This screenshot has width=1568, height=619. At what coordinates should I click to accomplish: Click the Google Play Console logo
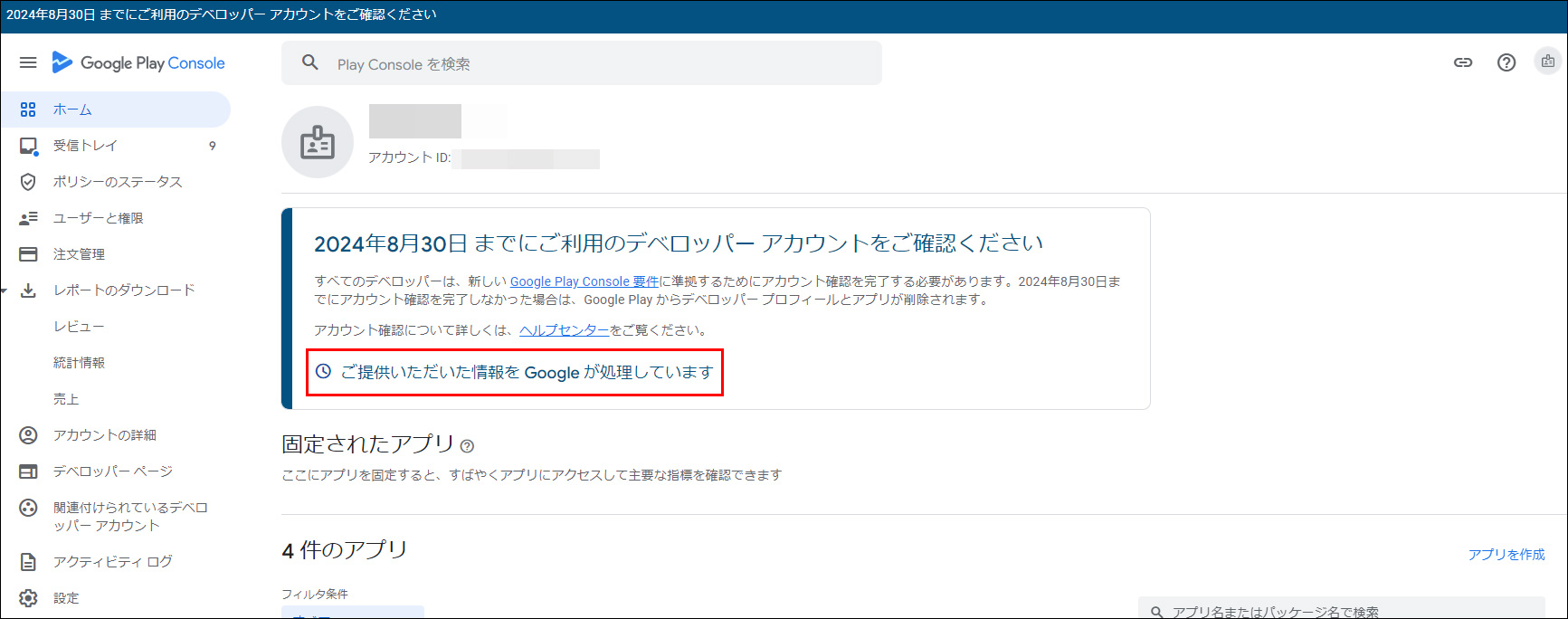point(138,62)
